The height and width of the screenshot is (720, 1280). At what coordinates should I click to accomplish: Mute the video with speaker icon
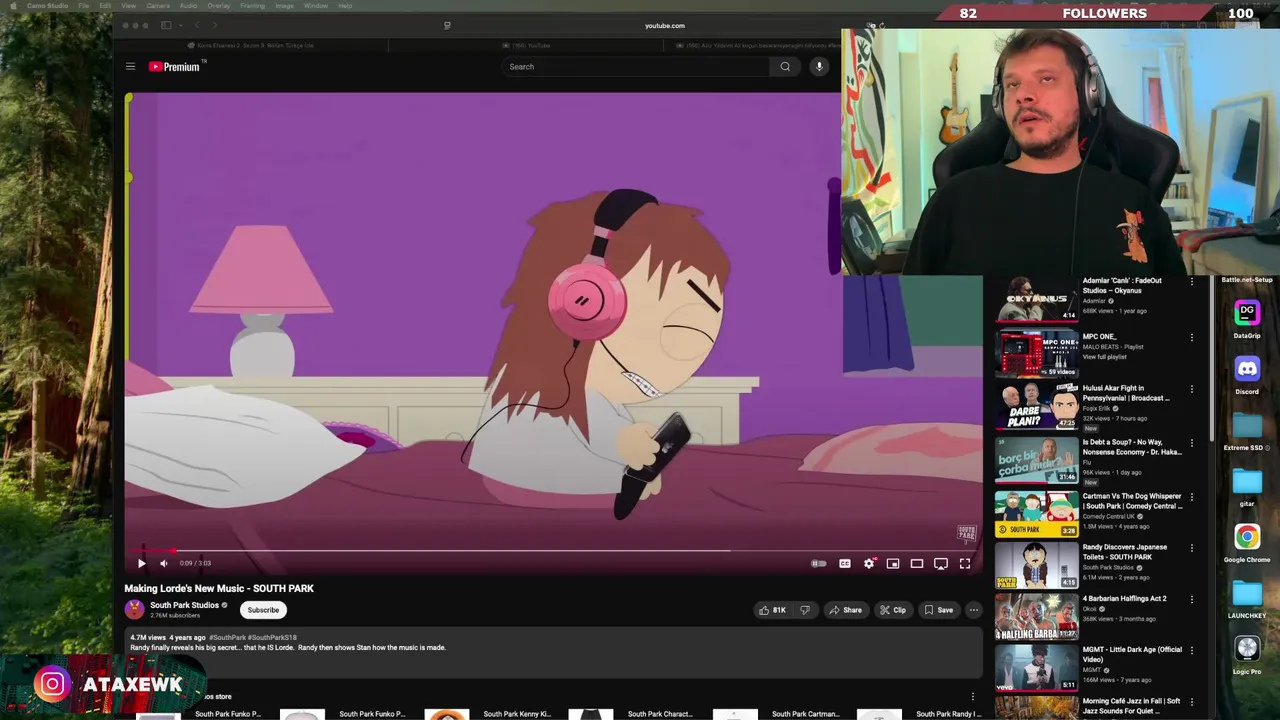[x=164, y=563]
